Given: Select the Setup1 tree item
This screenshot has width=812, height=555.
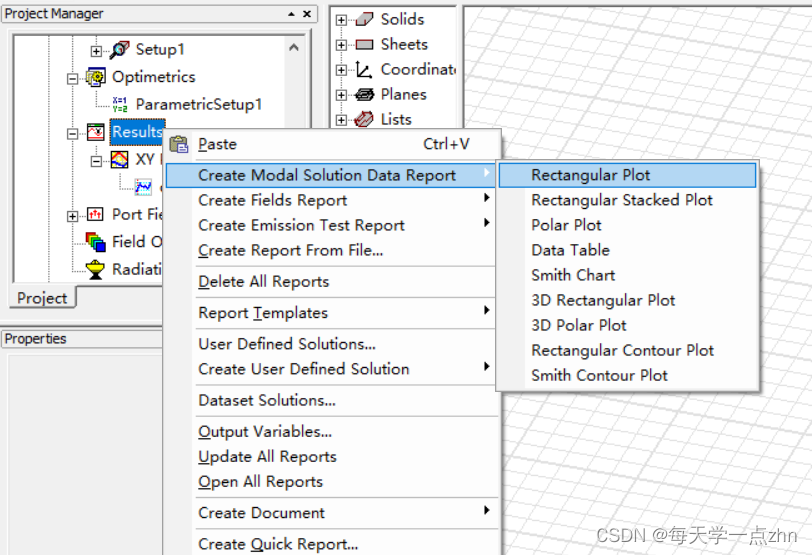Looking at the screenshot, I should 160,50.
